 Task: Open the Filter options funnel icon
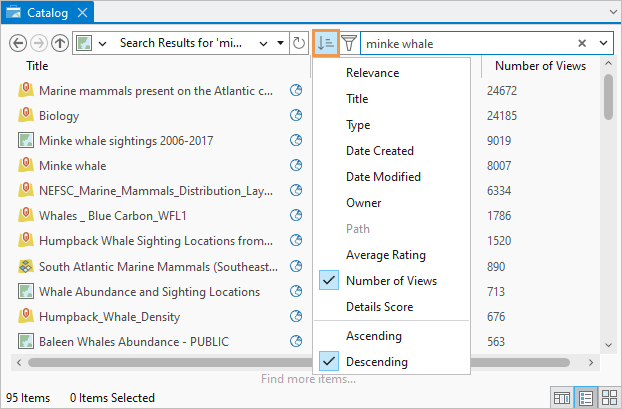(348, 44)
